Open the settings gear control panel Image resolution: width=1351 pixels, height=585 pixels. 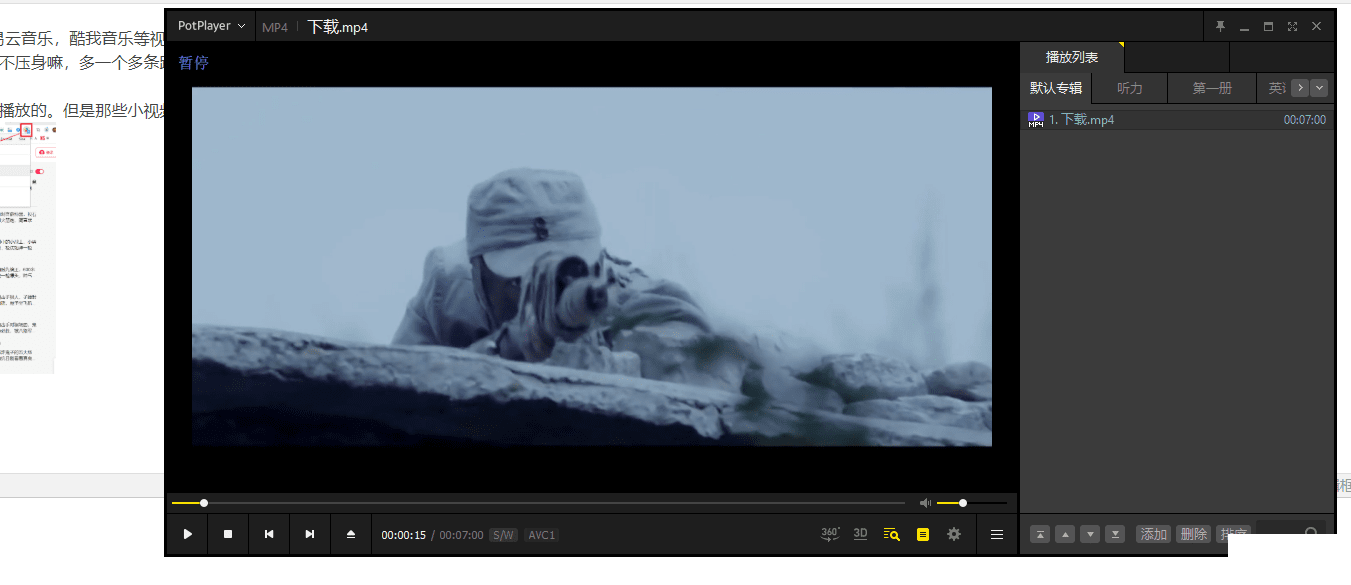954,534
